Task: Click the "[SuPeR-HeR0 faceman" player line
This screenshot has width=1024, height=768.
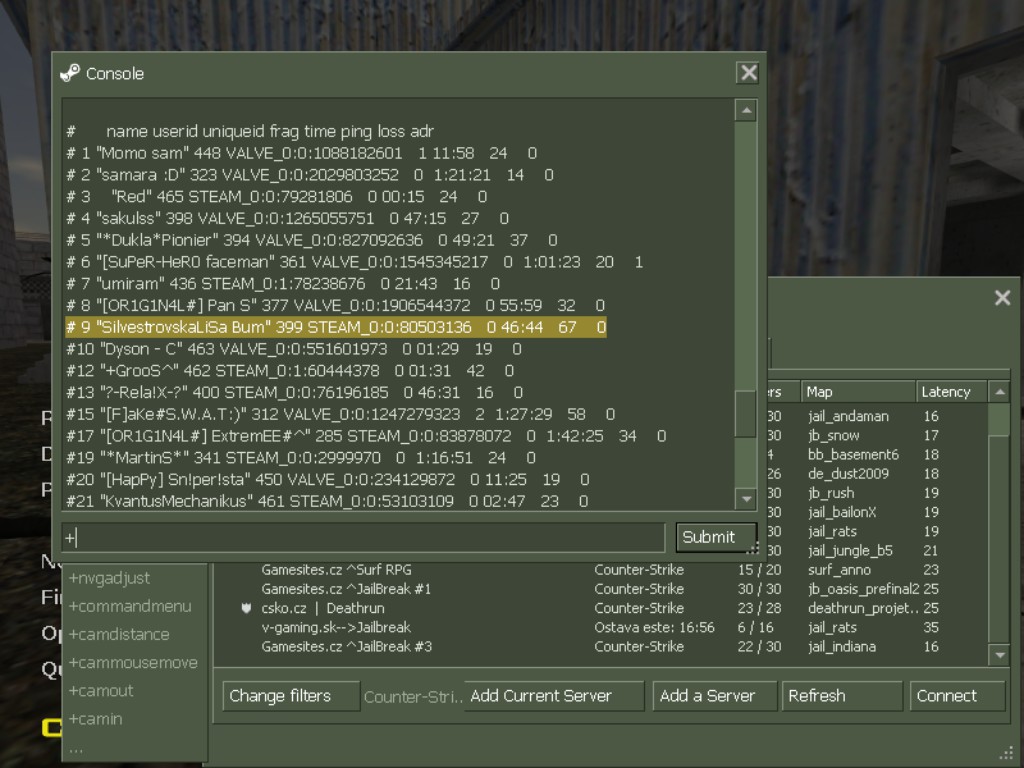Action: (x=355, y=262)
